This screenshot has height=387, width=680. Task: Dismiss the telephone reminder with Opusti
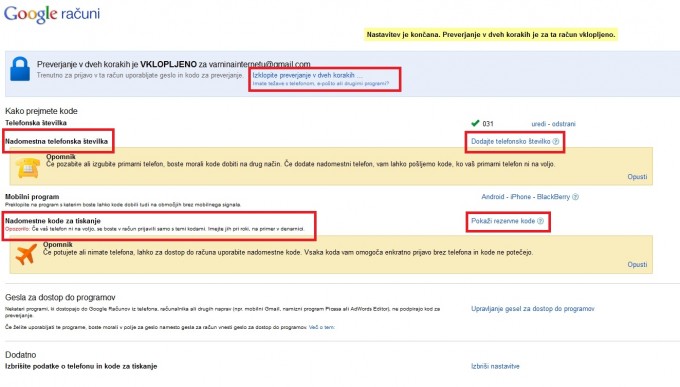pyautogui.click(x=637, y=177)
